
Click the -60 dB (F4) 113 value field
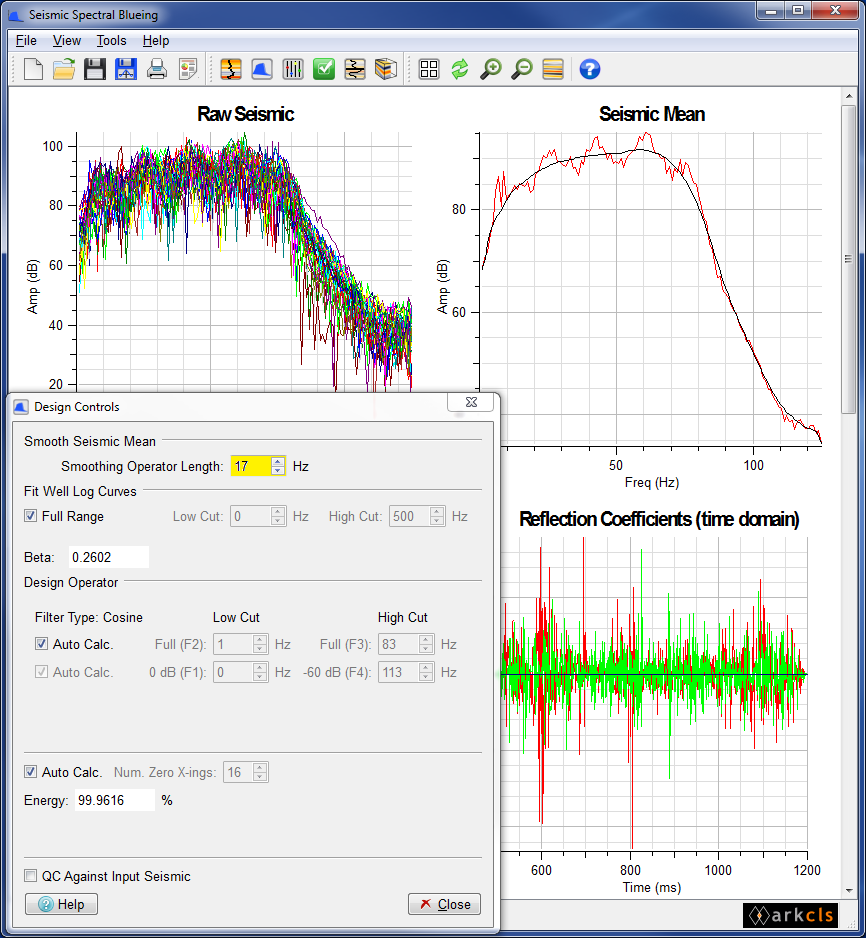tap(399, 672)
